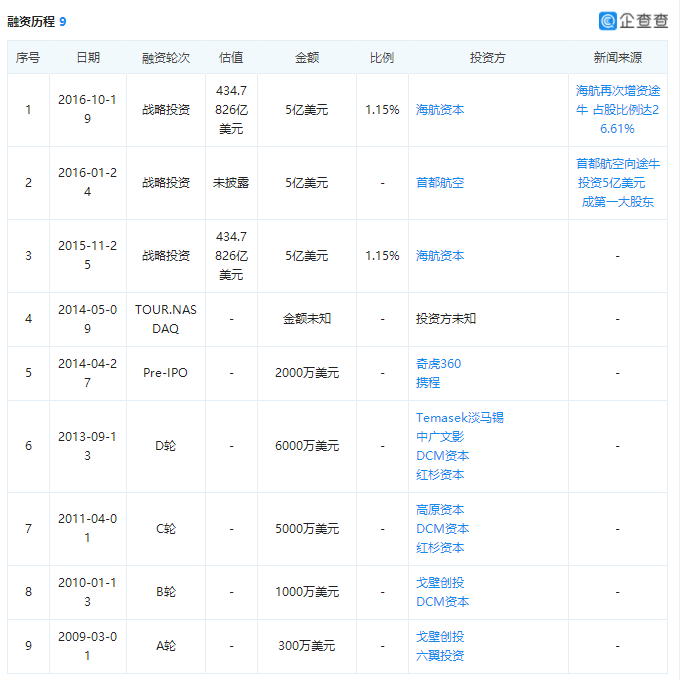
Task: Open 红杉资本 link in C轮 row
Action: pyautogui.click(x=440, y=548)
